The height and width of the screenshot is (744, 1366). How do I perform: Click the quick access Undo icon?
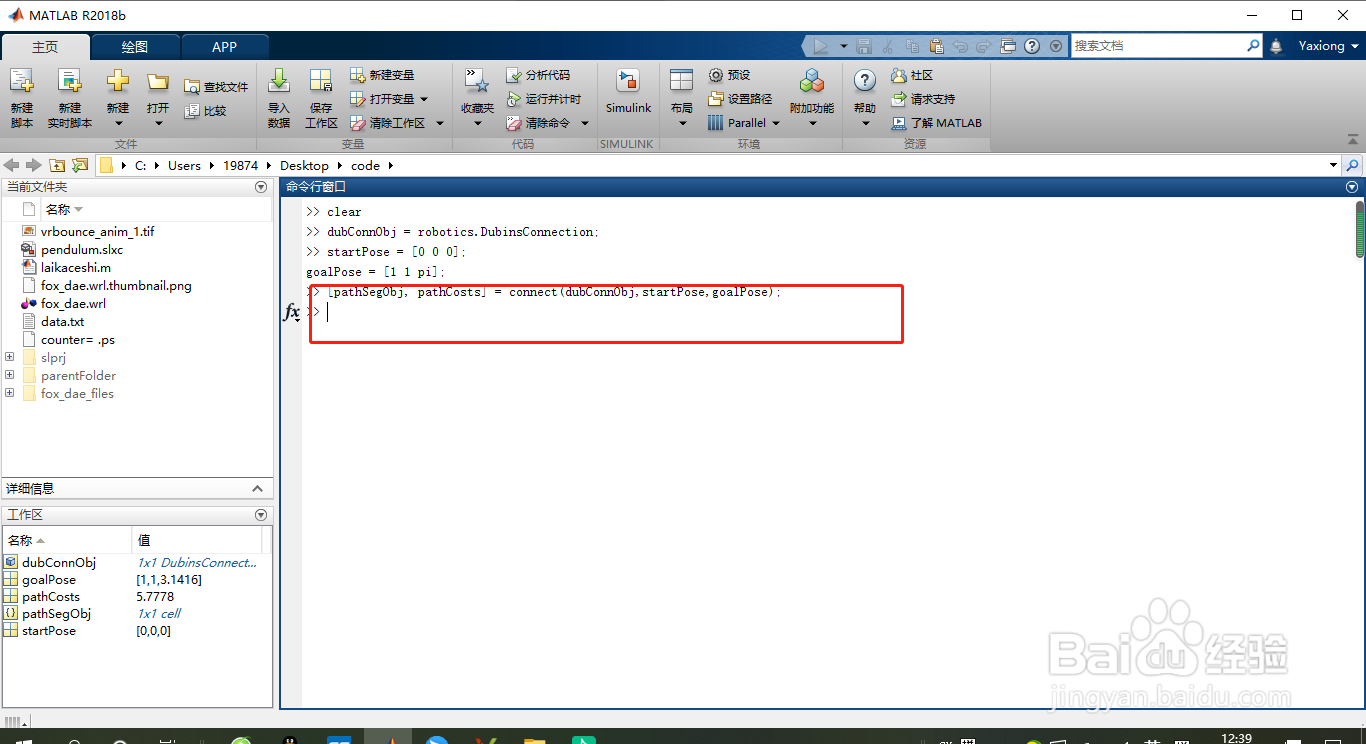[960, 46]
